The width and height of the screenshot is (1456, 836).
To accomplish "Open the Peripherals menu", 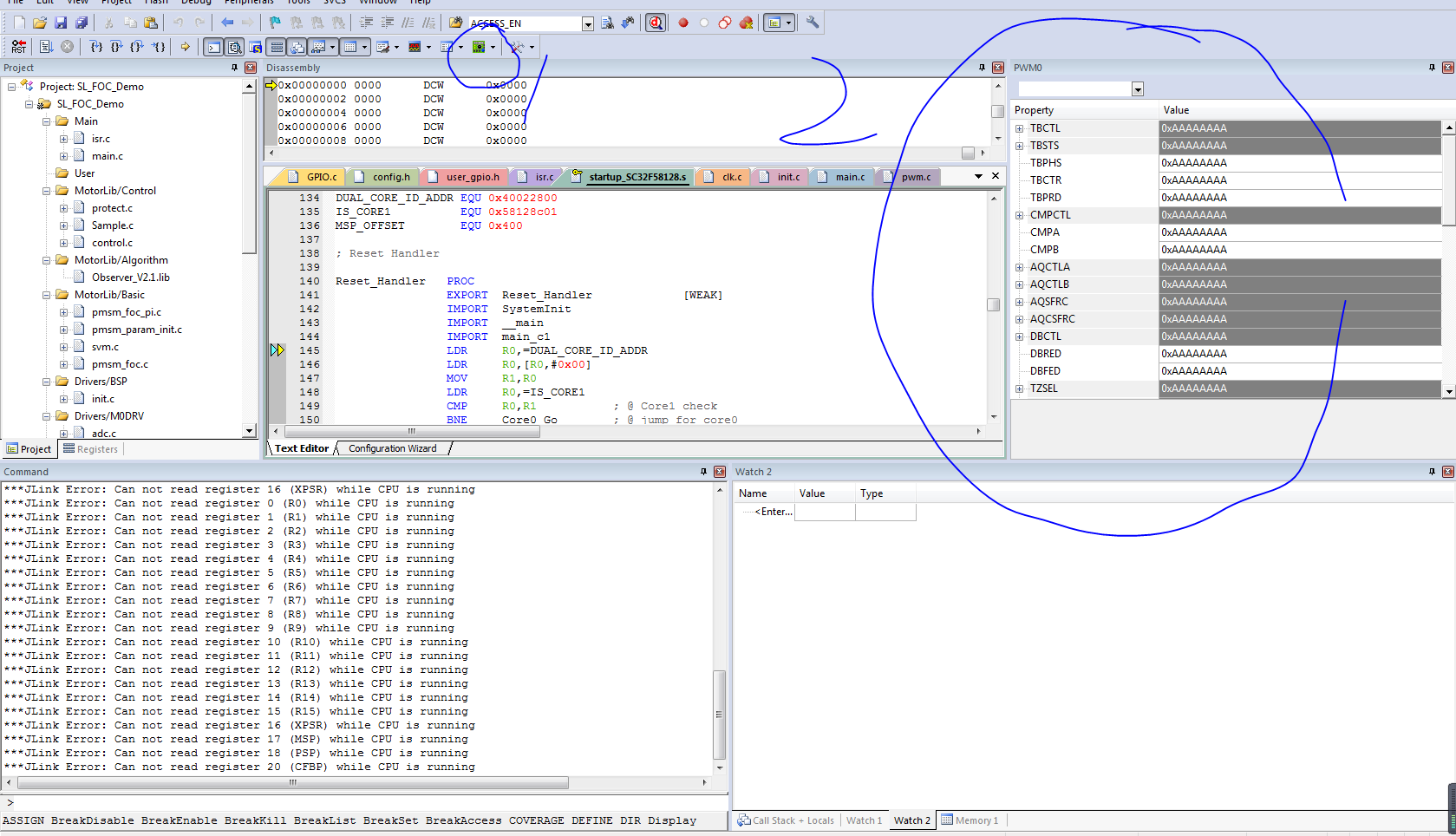I will coord(249,3).
